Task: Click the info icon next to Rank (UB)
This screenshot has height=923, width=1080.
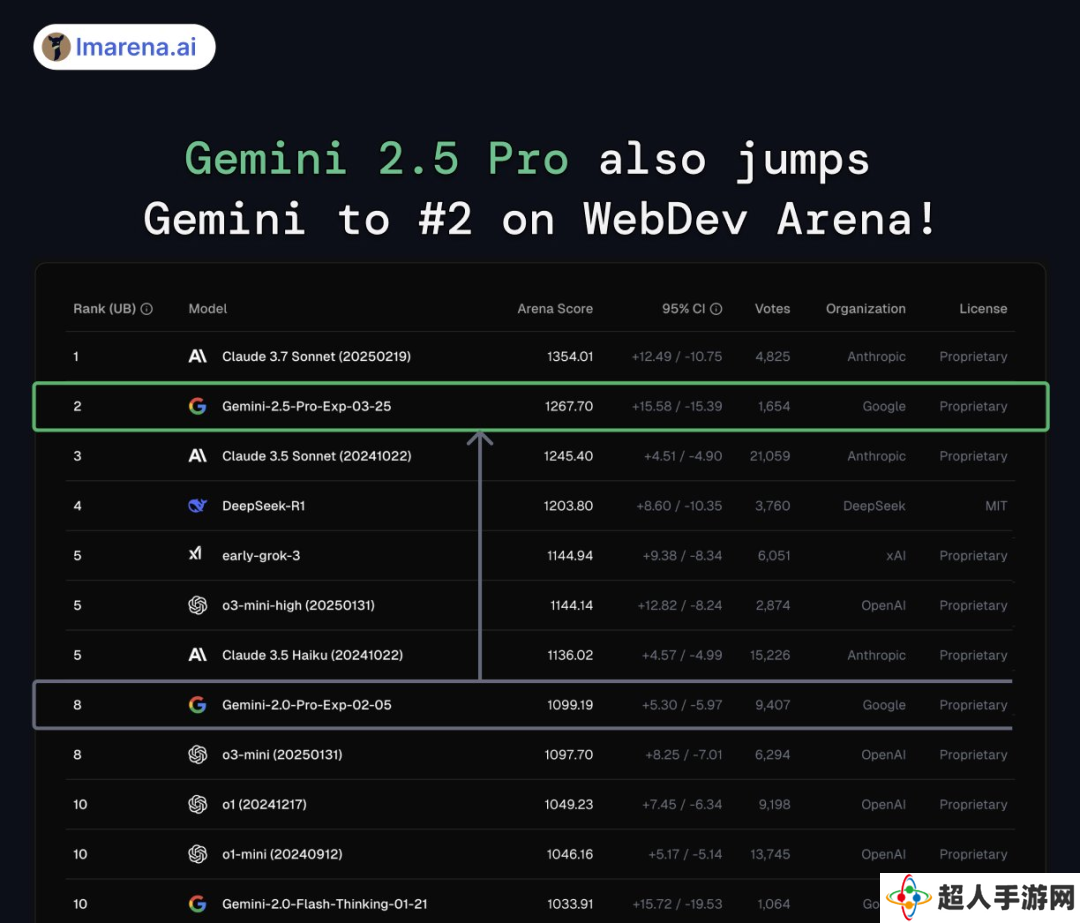Action: (147, 309)
